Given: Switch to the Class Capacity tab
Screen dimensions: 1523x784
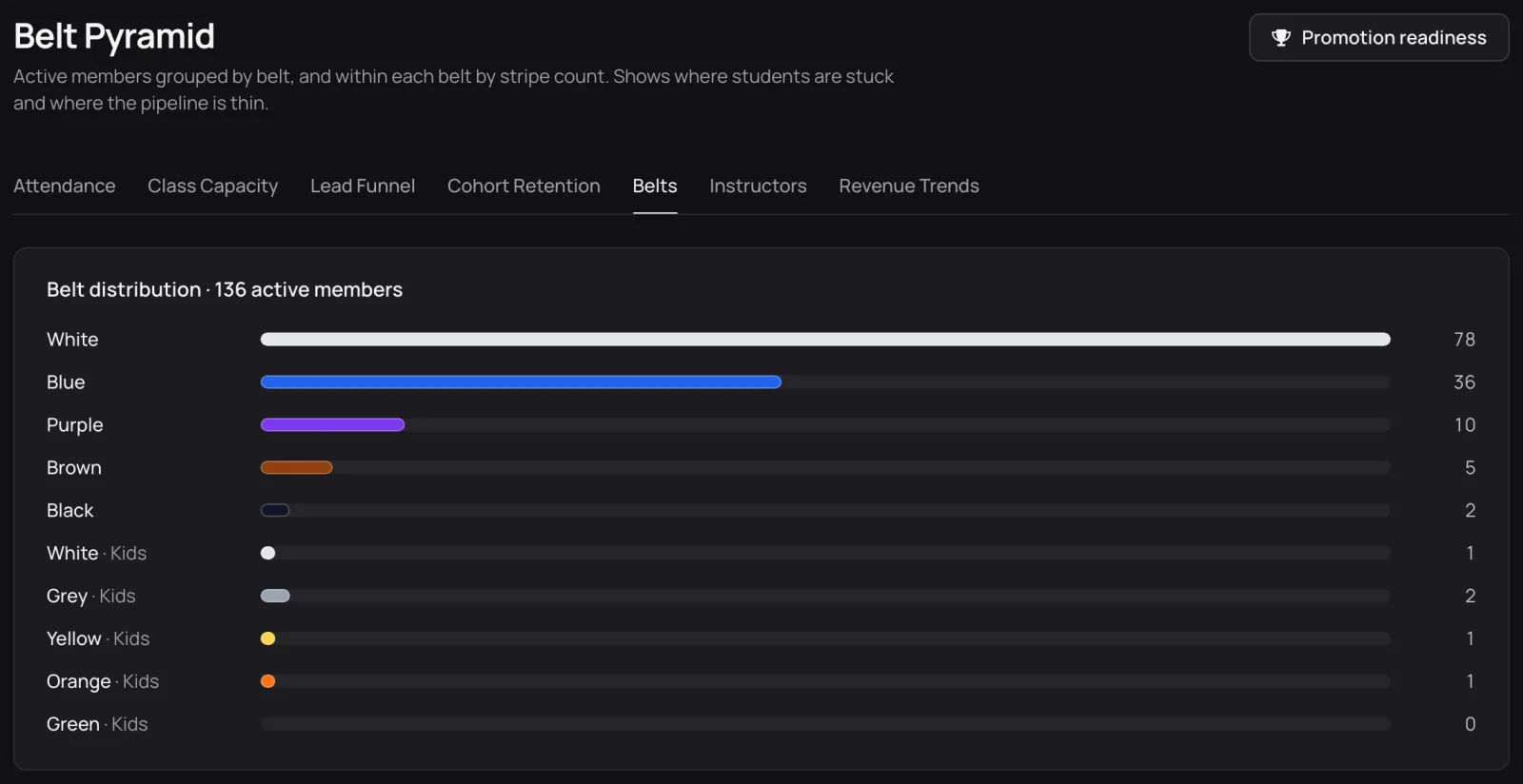Looking at the screenshot, I should pos(213,186).
